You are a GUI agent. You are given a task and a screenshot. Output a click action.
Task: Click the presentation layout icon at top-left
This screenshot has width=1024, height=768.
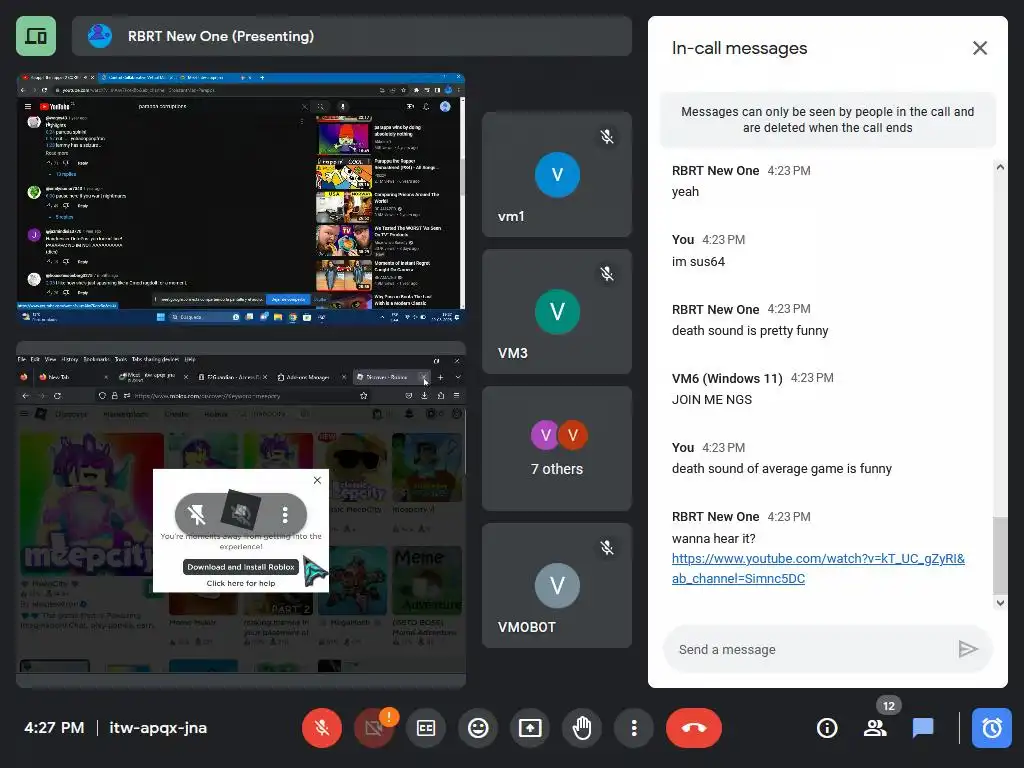36,36
